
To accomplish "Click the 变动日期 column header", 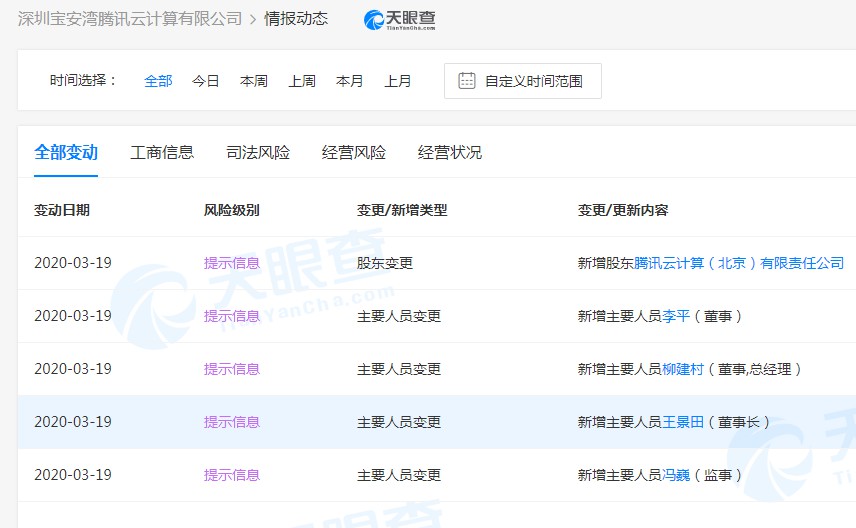I will tap(62, 210).
